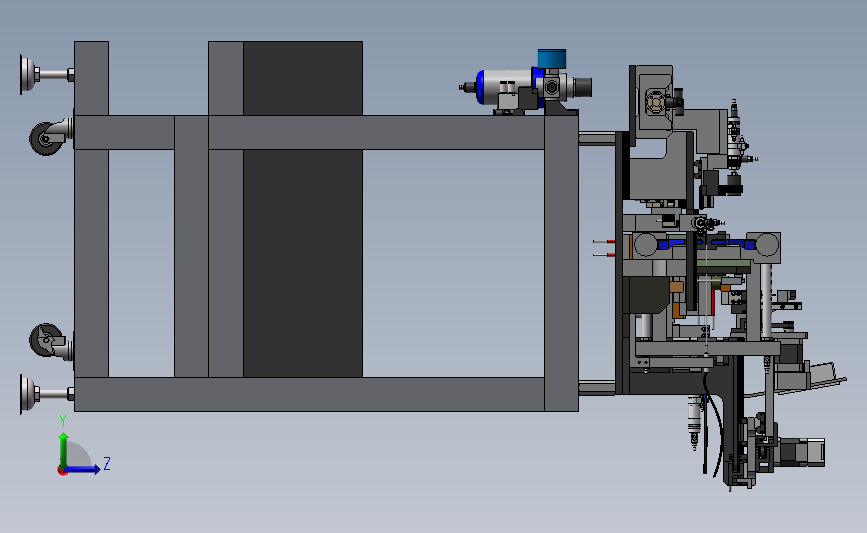Select the top leveling foot on frame's left
The height and width of the screenshot is (533, 867).
pos(46,74)
